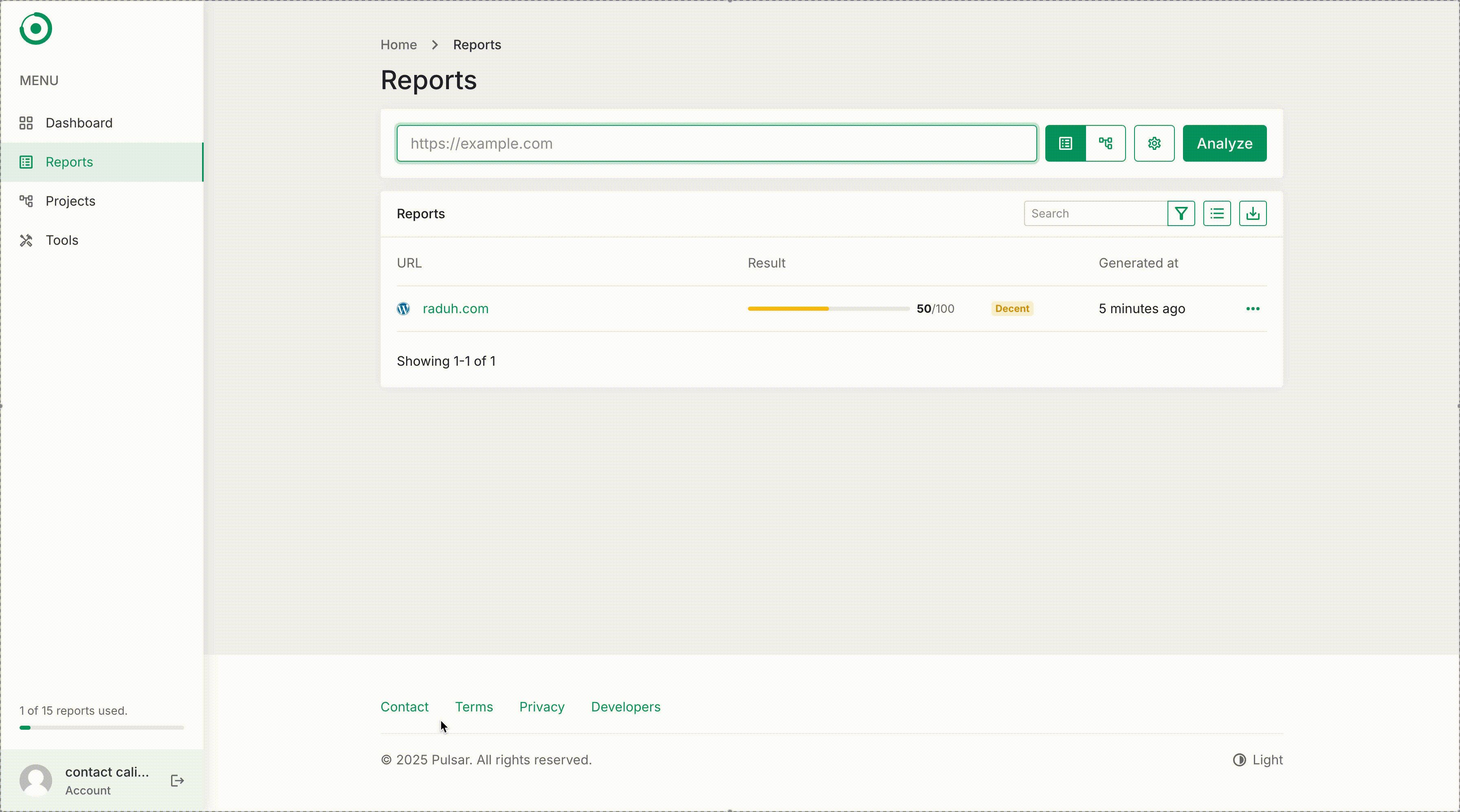1460x812 pixels.
Task: Select single report mode toggle
Action: coord(1066,143)
